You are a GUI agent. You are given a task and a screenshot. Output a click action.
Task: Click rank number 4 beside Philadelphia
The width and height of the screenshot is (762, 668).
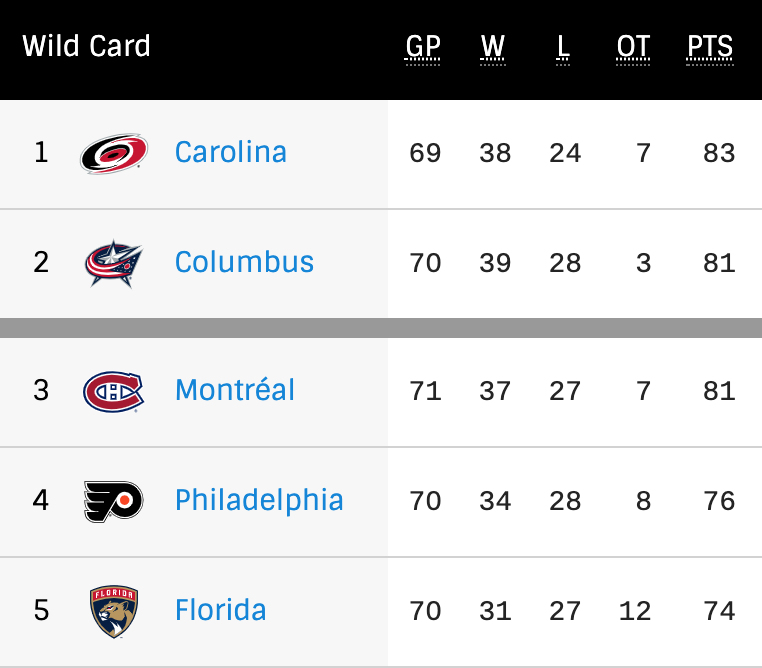(x=41, y=500)
